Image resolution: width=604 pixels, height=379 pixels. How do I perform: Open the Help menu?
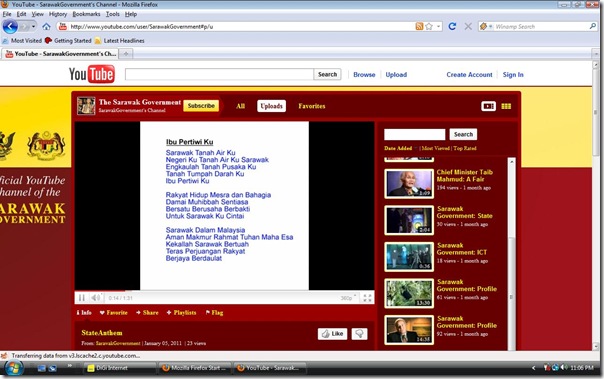(x=131, y=14)
